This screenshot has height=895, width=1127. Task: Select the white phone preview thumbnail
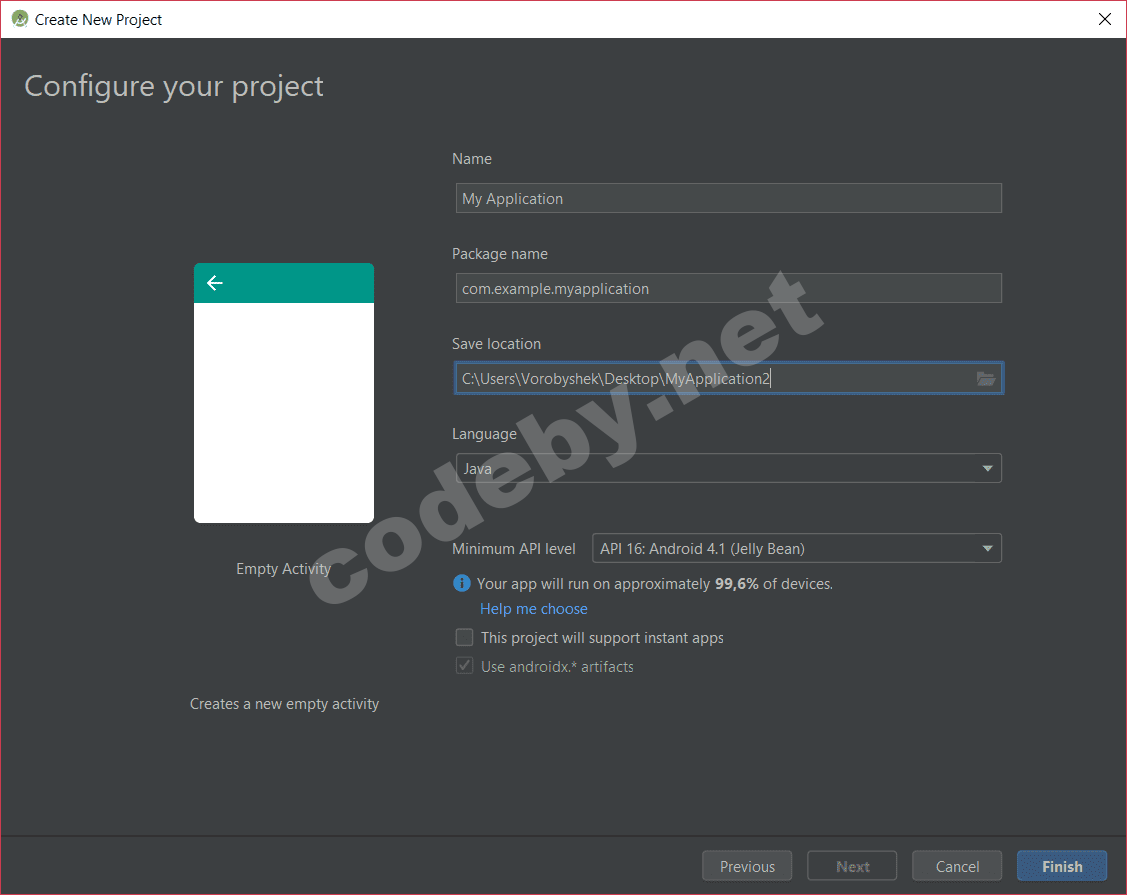(x=284, y=412)
